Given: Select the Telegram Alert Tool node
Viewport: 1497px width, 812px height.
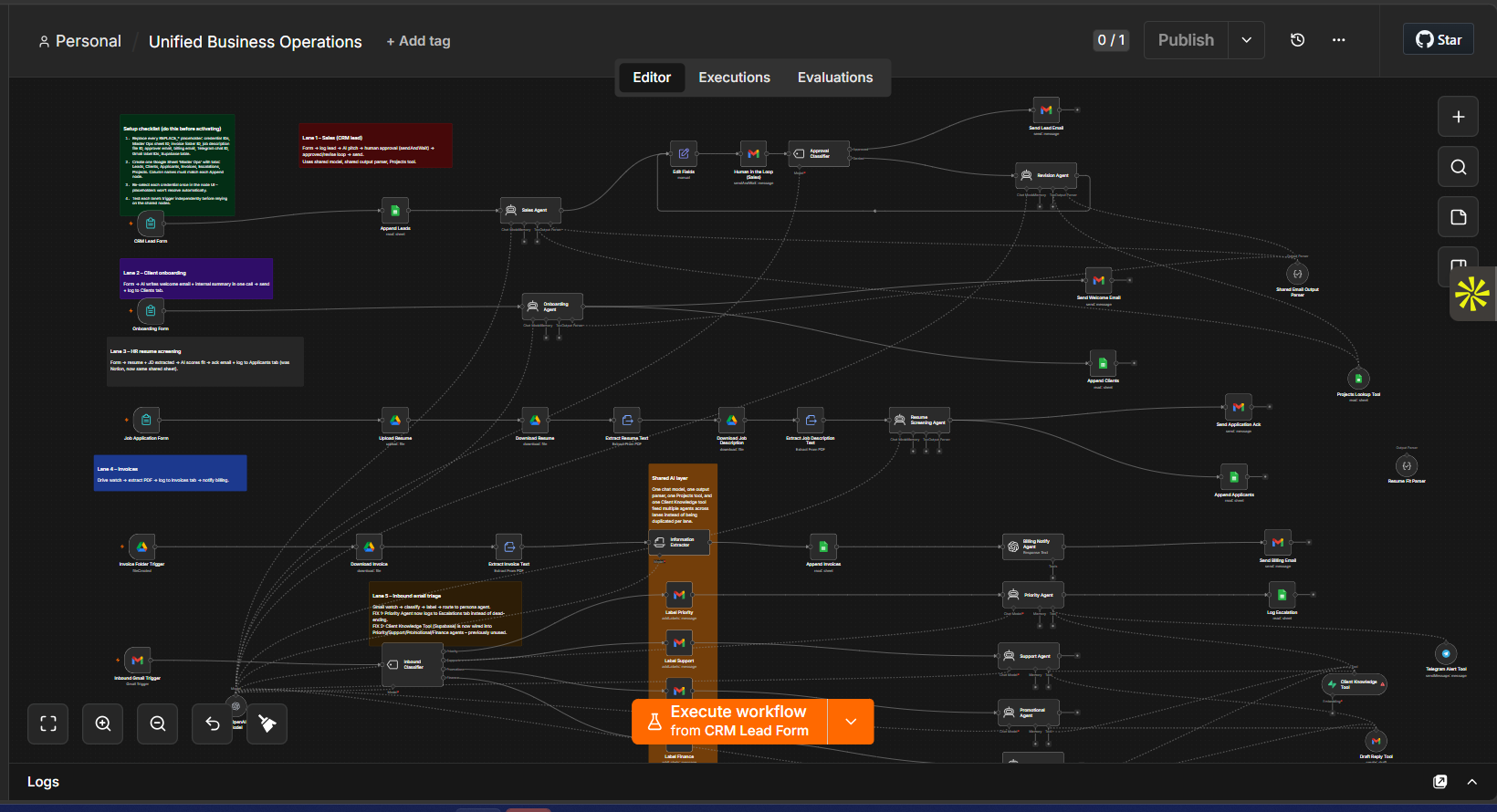Looking at the screenshot, I should [x=1446, y=653].
